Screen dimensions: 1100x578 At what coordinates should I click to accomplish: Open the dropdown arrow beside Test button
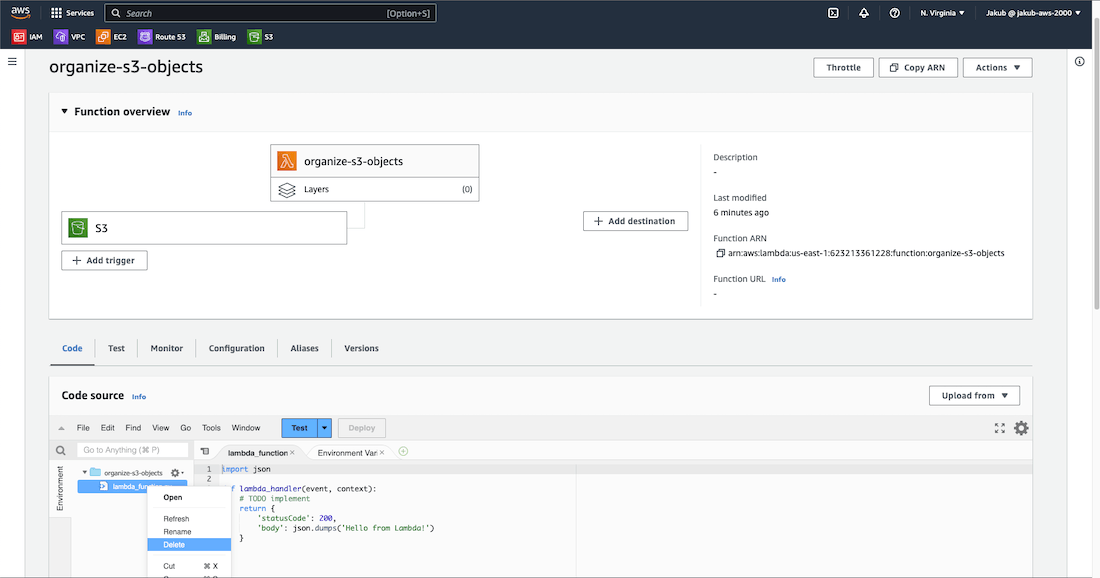[x=324, y=428]
